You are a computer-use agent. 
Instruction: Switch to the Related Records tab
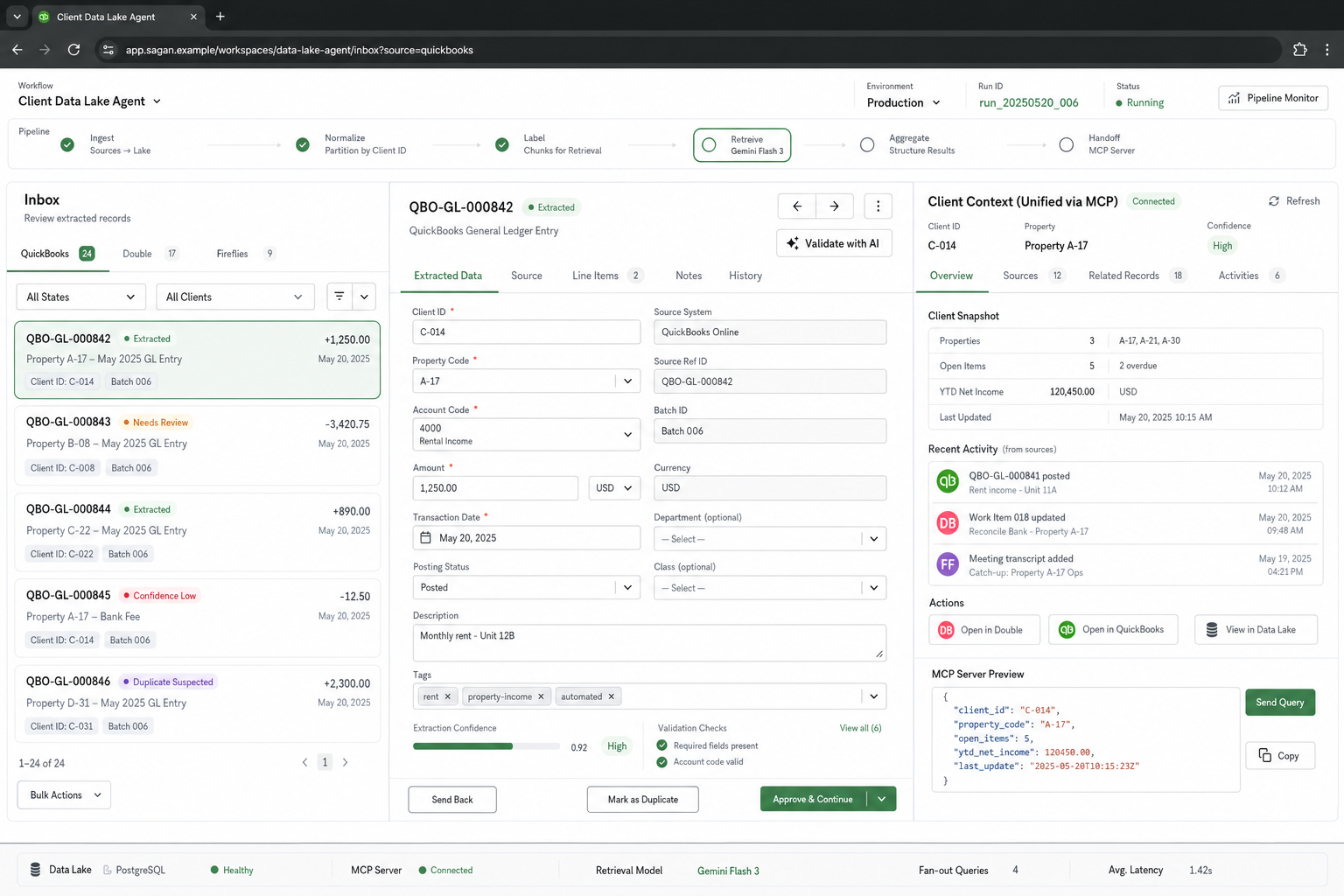1137,276
